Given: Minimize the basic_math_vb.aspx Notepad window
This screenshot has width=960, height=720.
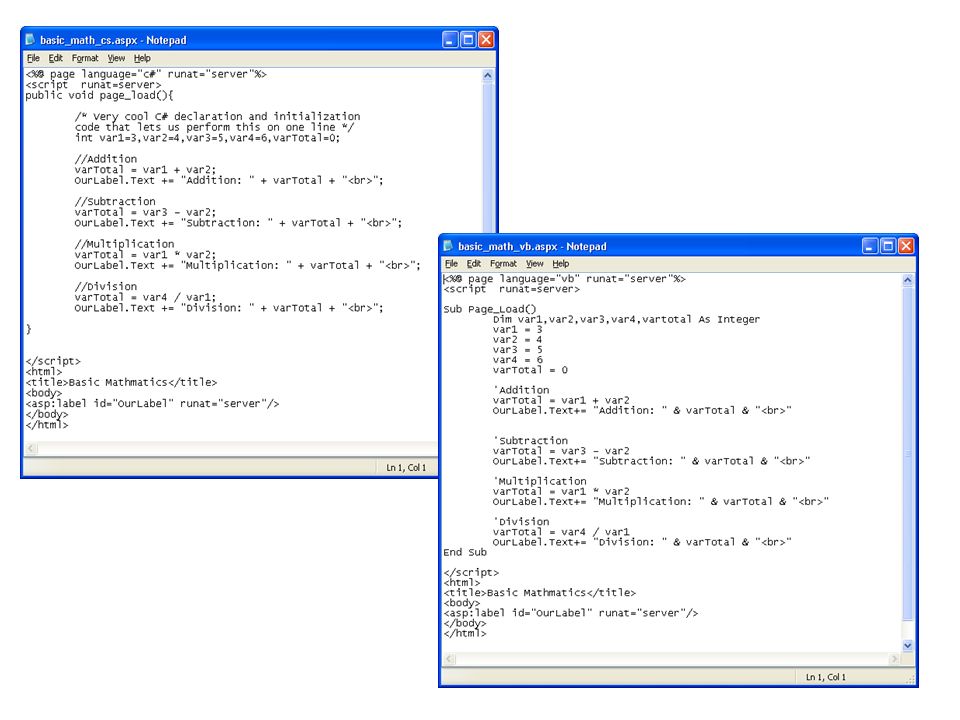Looking at the screenshot, I should [870, 246].
